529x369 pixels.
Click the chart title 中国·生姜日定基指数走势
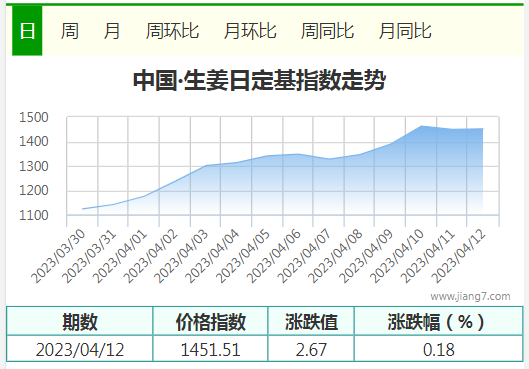click(259, 80)
